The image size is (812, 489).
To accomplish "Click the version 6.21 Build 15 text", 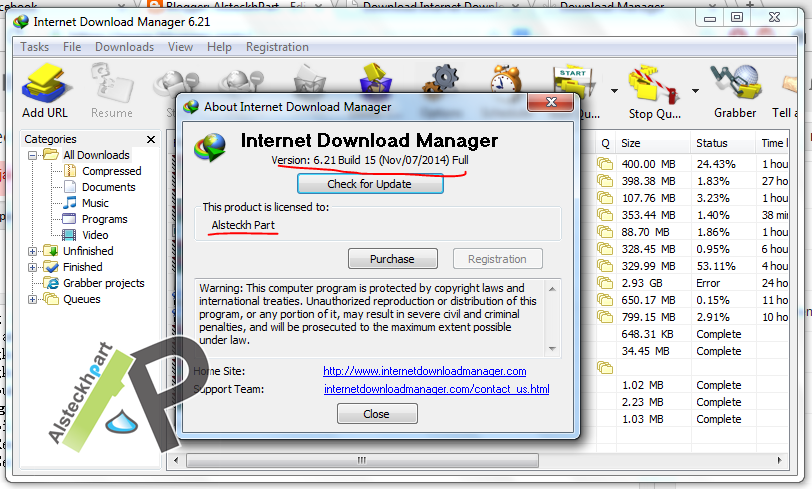I will [370, 160].
